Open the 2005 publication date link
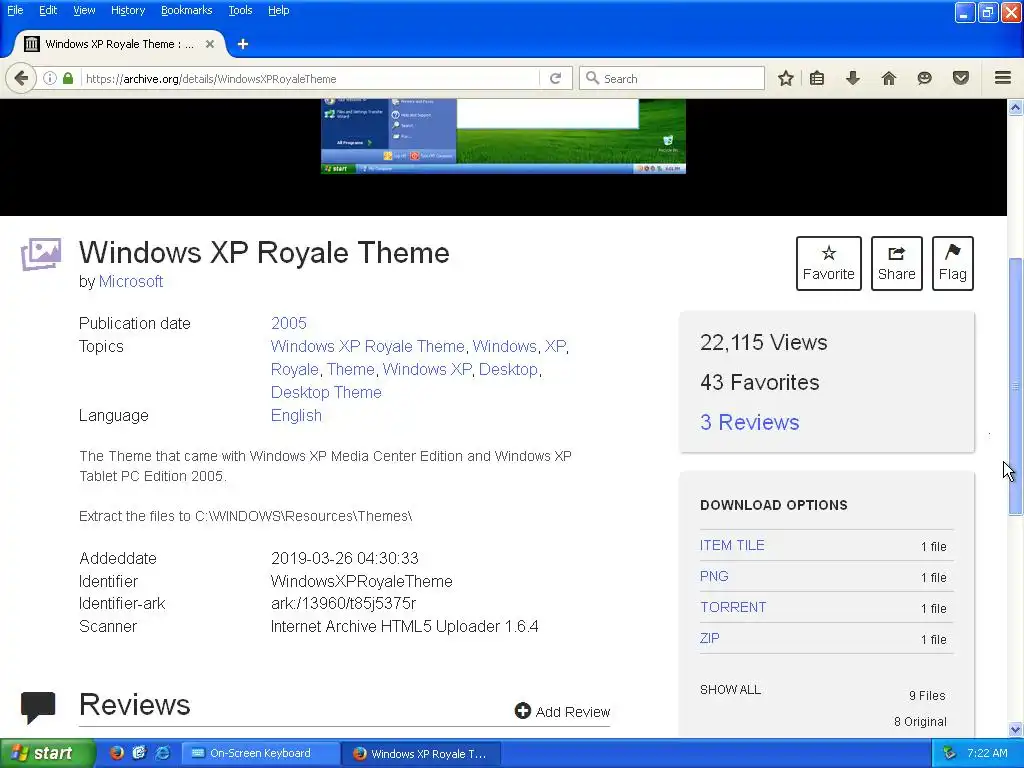Screen dimensions: 1024x768 coord(289,323)
